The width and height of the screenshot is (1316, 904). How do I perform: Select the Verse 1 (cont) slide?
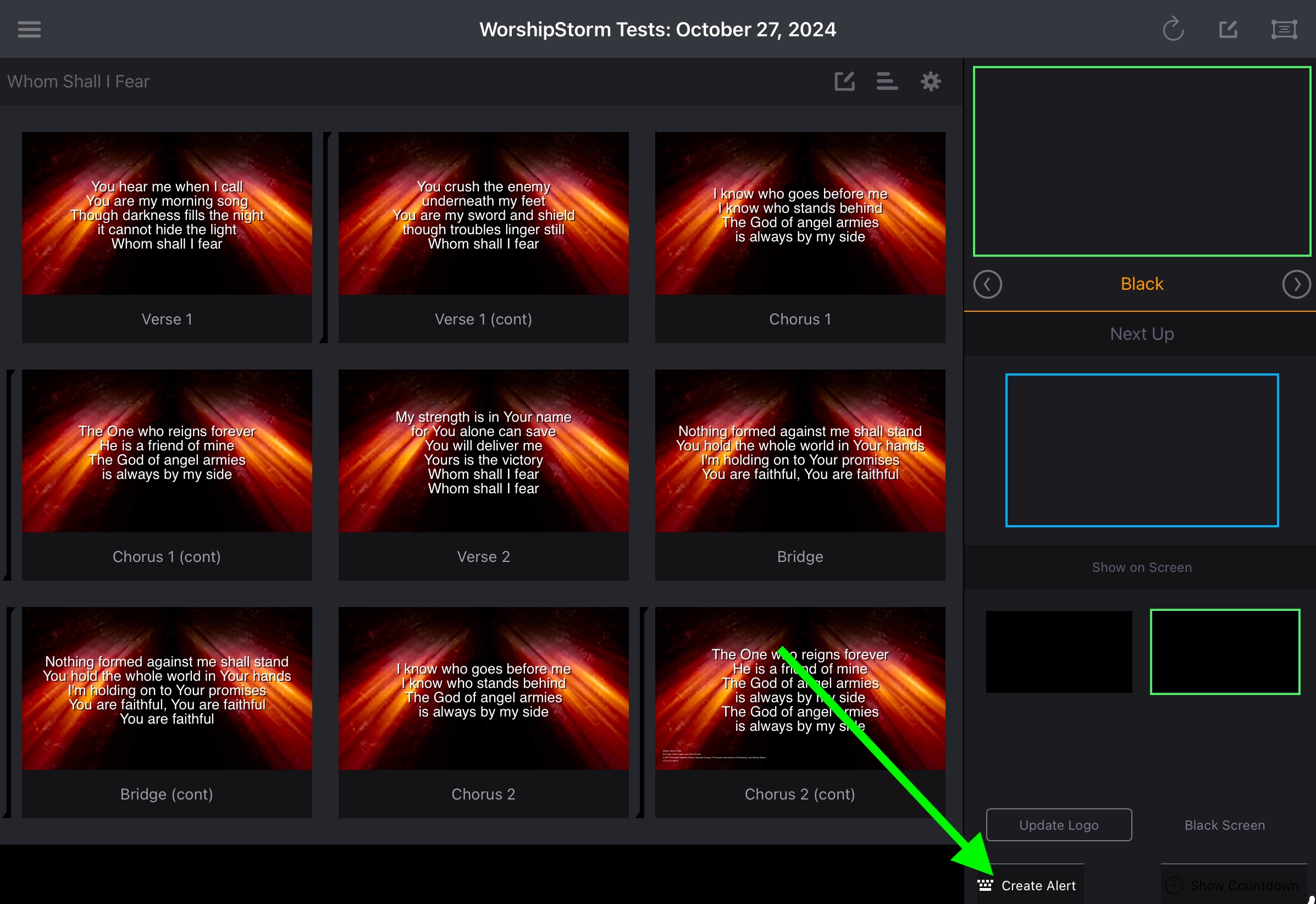pyautogui.click(x=484, y=238)
